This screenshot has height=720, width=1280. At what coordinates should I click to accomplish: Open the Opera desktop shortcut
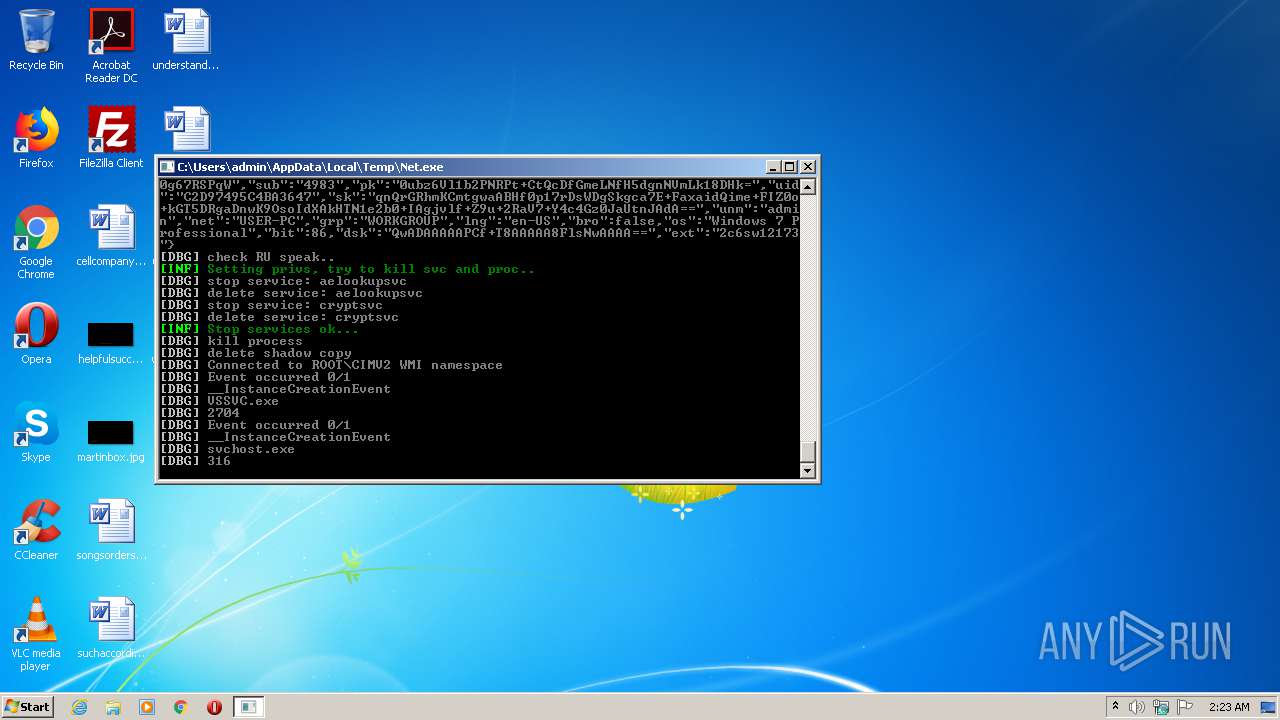coord(36,334)
